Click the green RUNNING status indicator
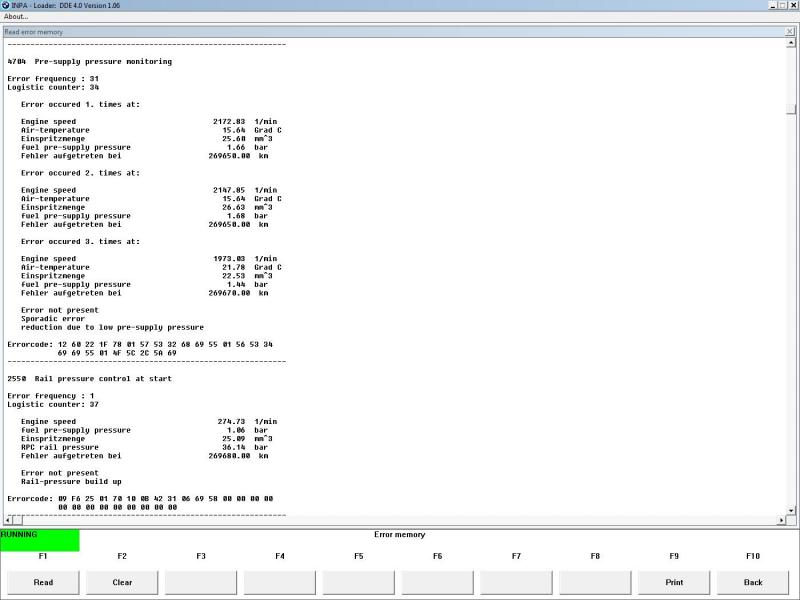The image size is (800, 600). point(40,540)
